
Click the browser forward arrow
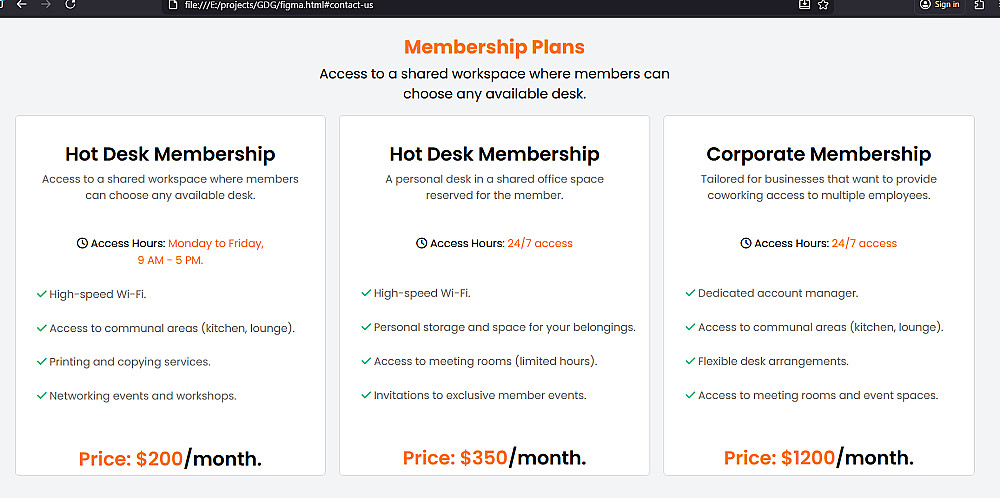(x=45, y=4)
